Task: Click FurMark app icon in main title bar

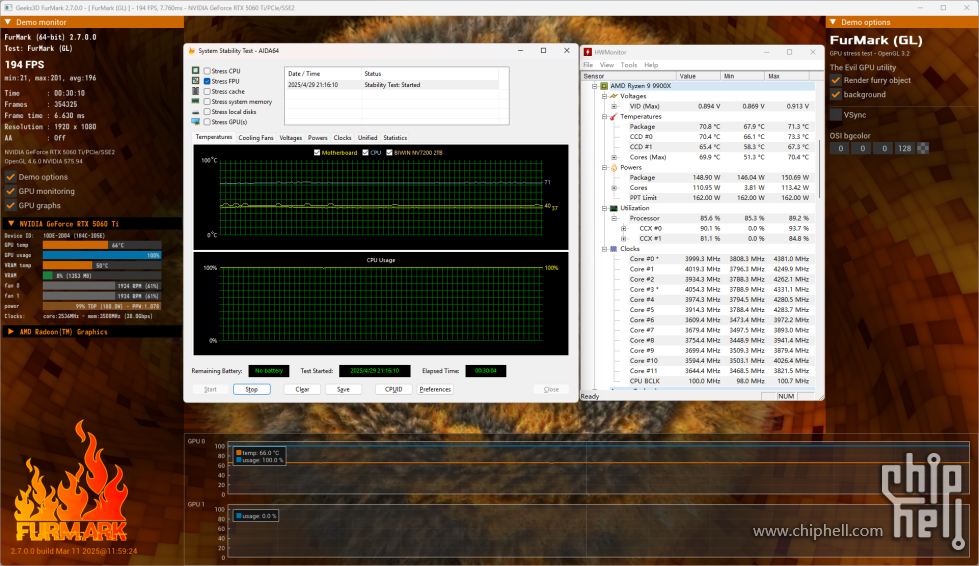Action: click(8, 7)
